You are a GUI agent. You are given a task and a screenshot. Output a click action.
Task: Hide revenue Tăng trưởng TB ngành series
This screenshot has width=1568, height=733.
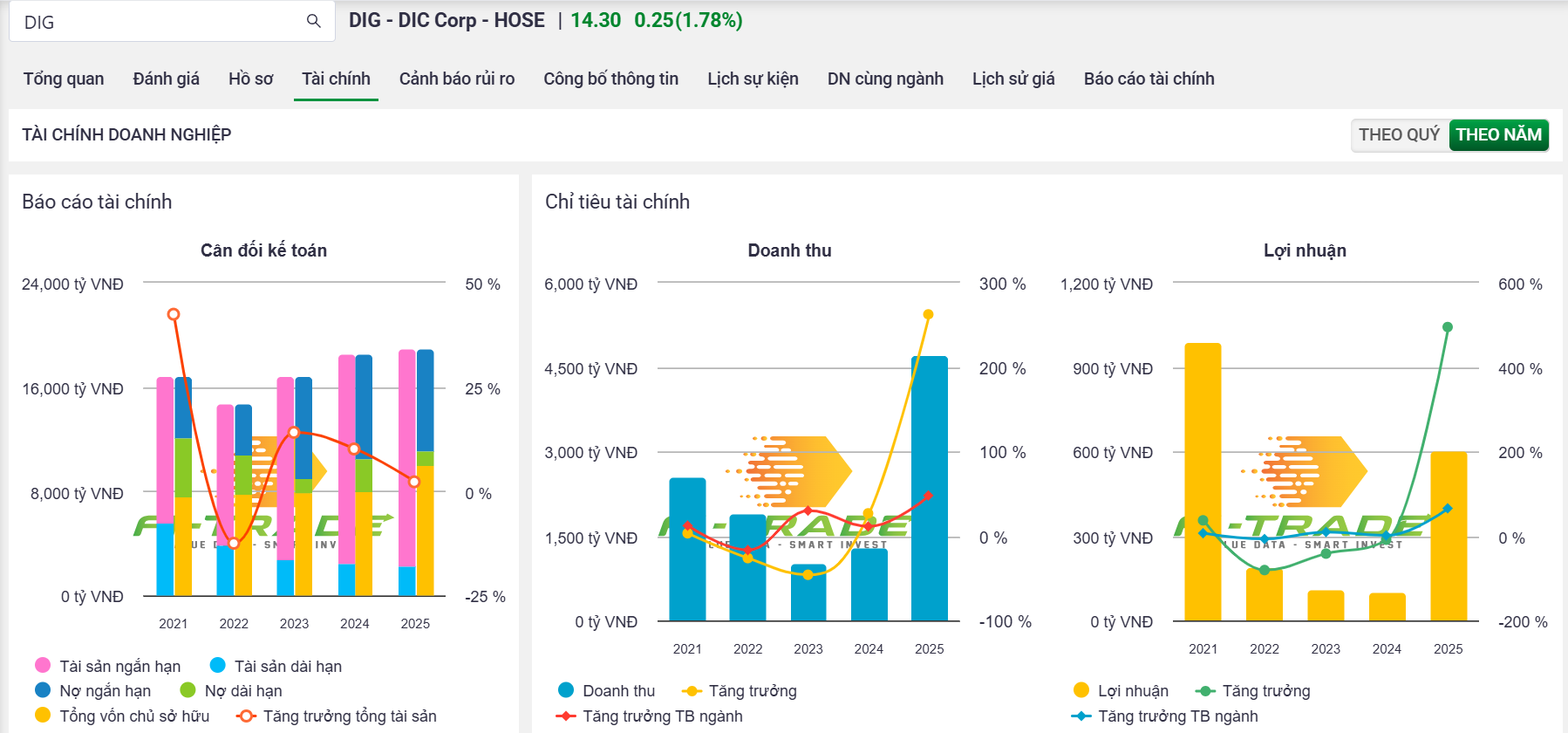pyautogui.click(x=566, y=716)
